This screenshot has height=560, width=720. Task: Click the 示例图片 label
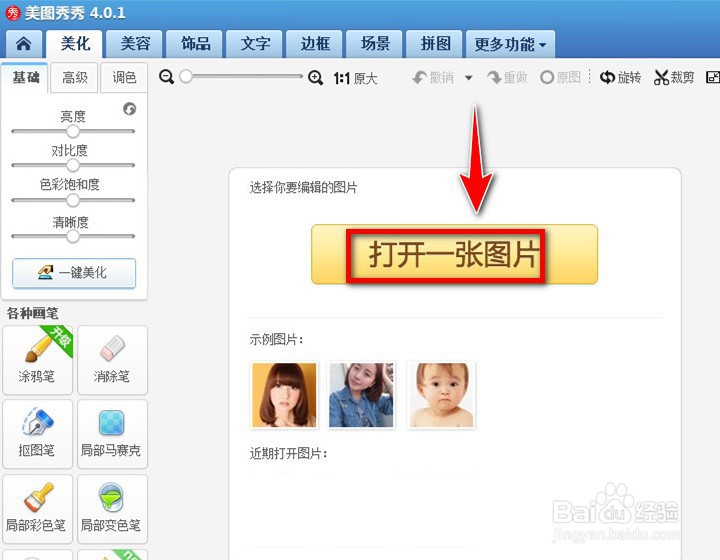[x=276, y=340]
